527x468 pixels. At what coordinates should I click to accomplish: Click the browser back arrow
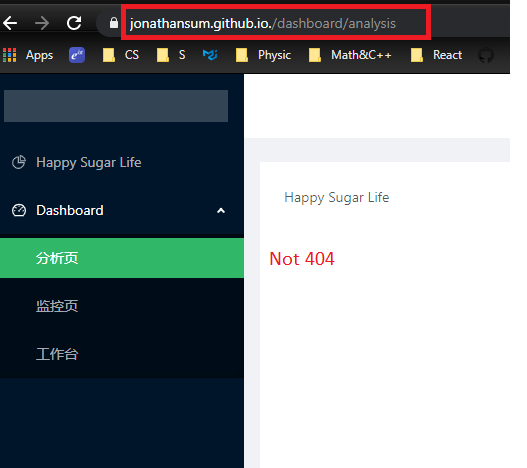coord(10,23)
